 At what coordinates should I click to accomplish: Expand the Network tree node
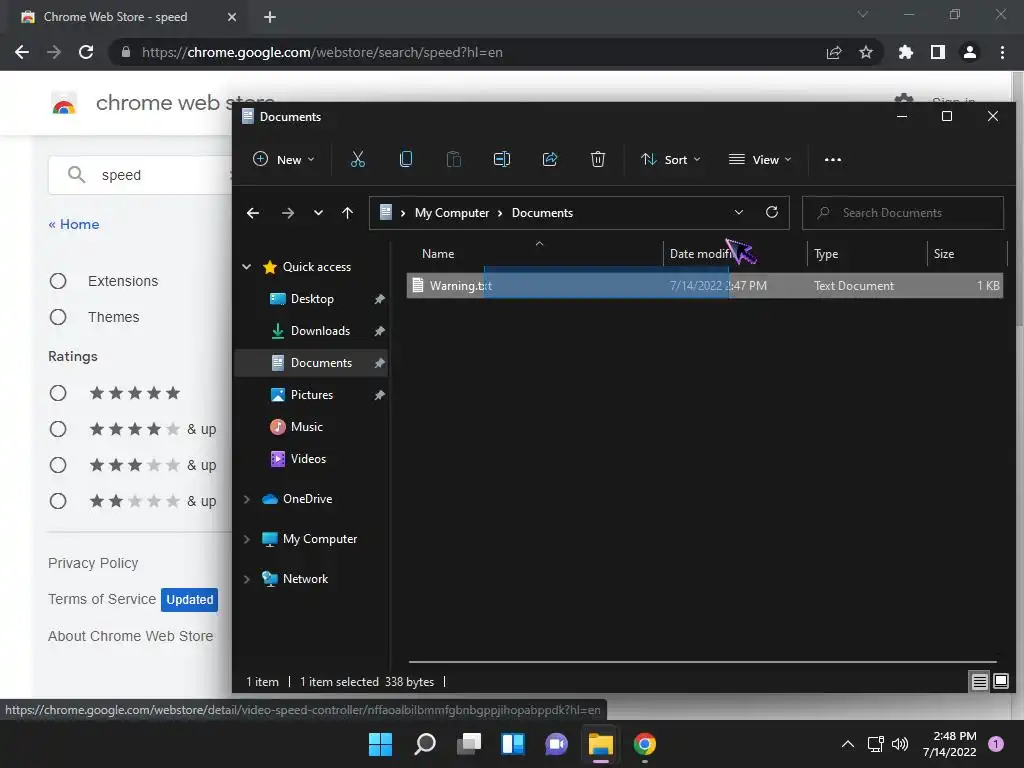click(x=247, y=579)
